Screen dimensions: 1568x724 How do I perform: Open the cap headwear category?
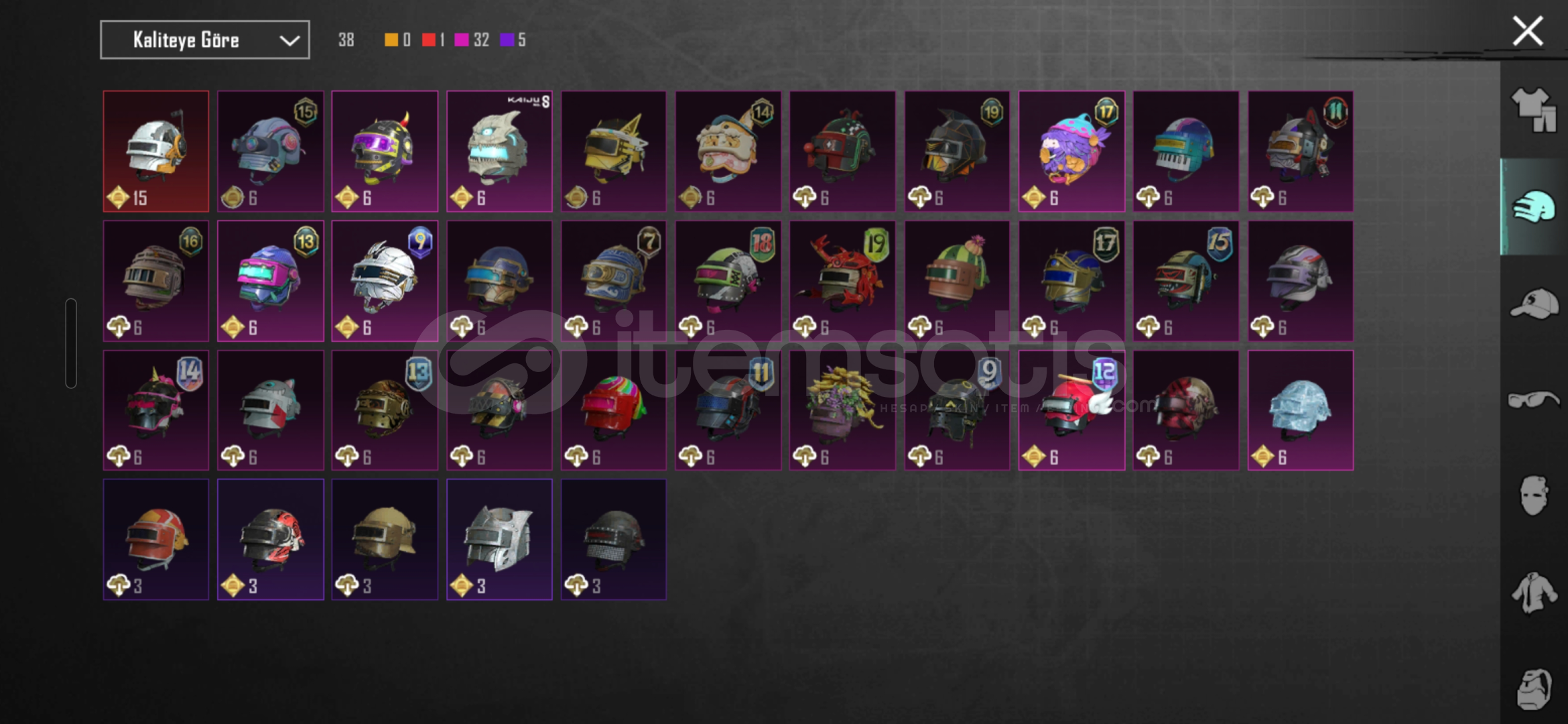coord(1533,304)
